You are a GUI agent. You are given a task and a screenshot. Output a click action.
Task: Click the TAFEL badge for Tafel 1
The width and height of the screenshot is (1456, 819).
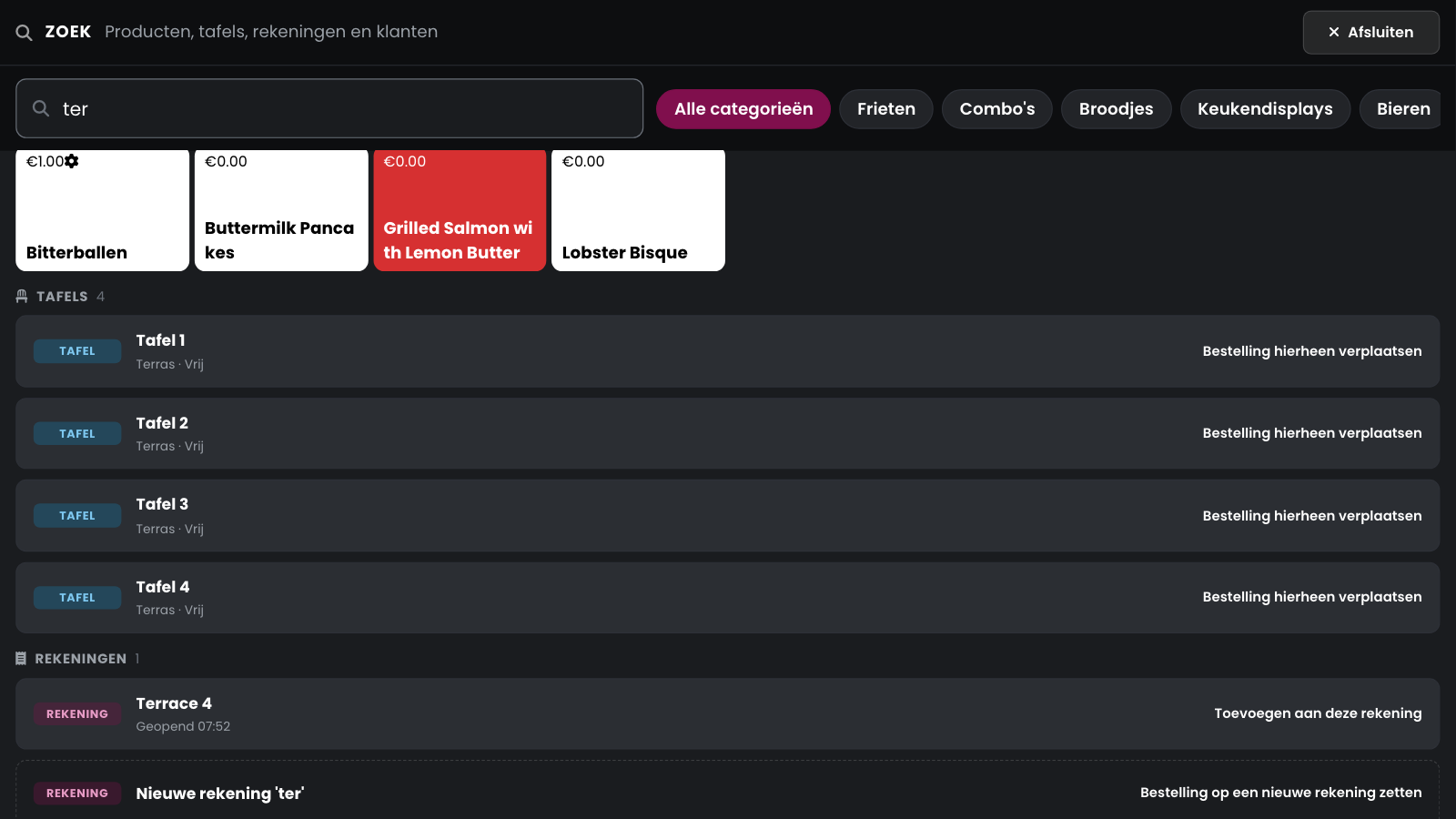click(77, 351)
